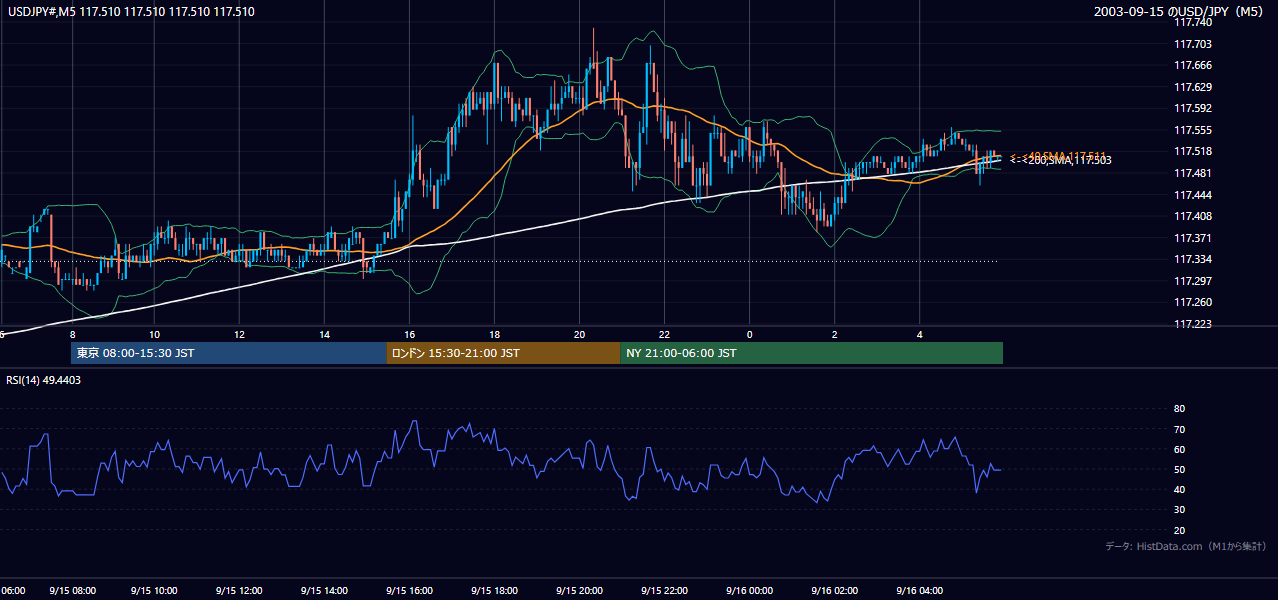Image resolution: width=1278 pixels, height=600 pixels.
Task: Click the 2003-09-15 のUSD/JPY (M5) title
Action: (x=1180, y=11)
